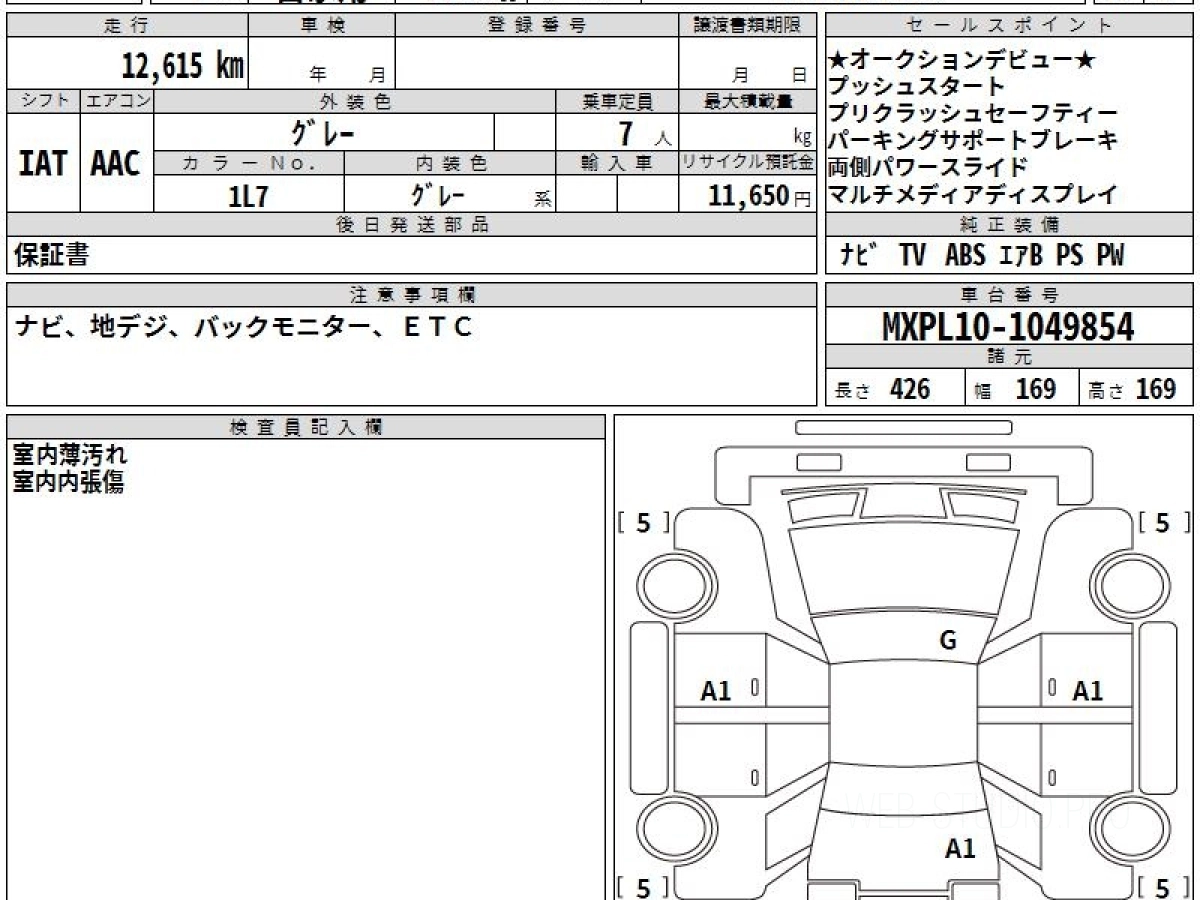Select the シフト header label
This screenshot has height=900, width=1200.
pos(43,101)
